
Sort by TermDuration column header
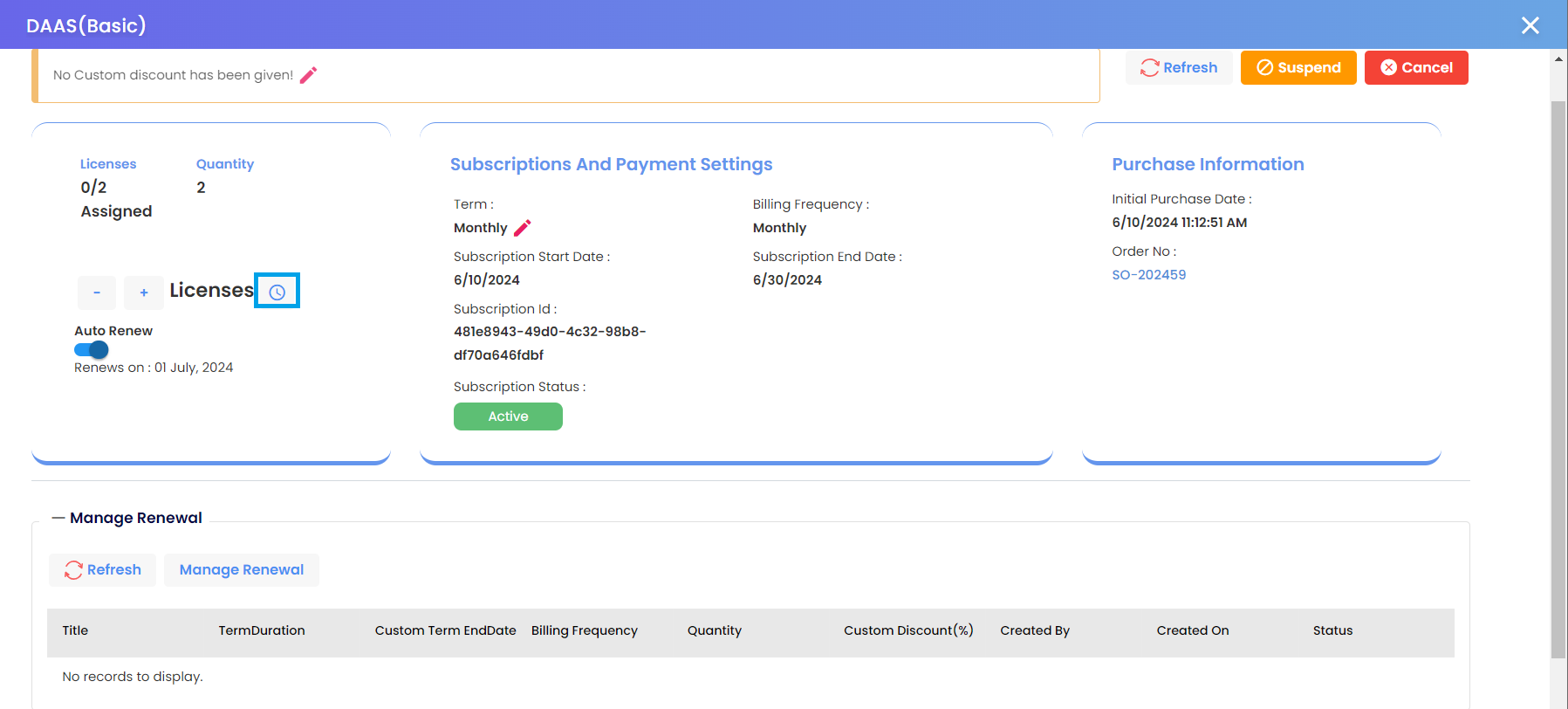(x=262, y=630)
